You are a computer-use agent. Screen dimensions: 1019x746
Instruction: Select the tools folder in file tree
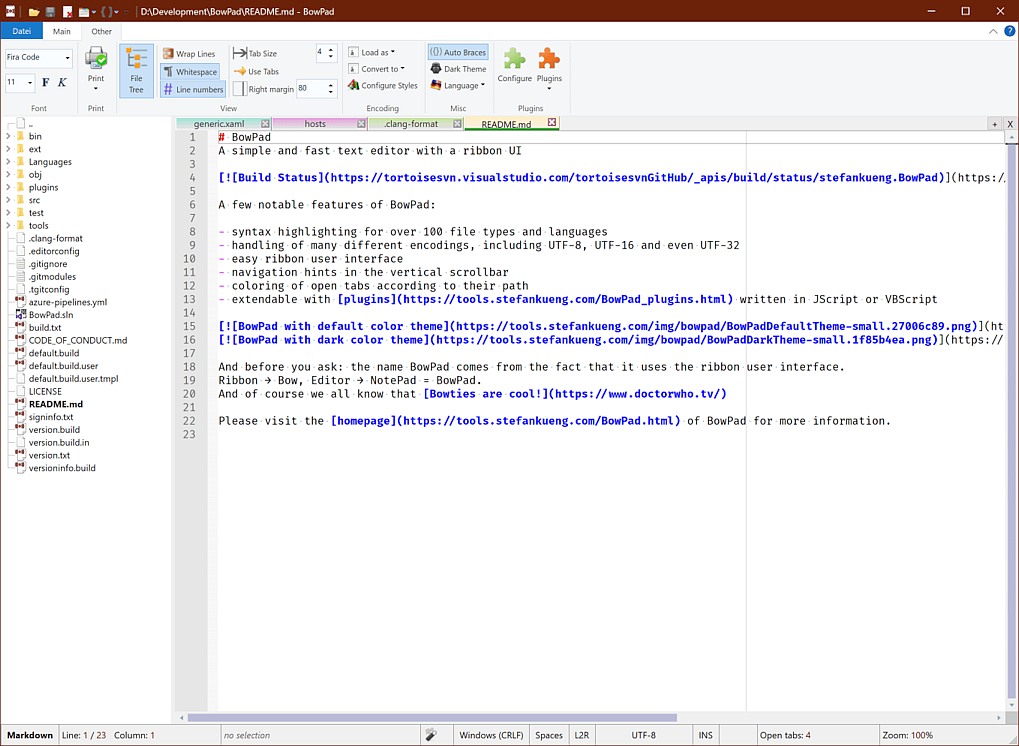pyautogui.click(x=38, y=225)
